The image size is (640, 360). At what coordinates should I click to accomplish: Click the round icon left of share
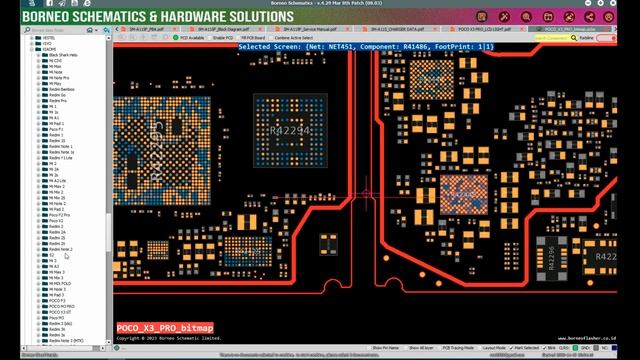[x=569, y=17]
